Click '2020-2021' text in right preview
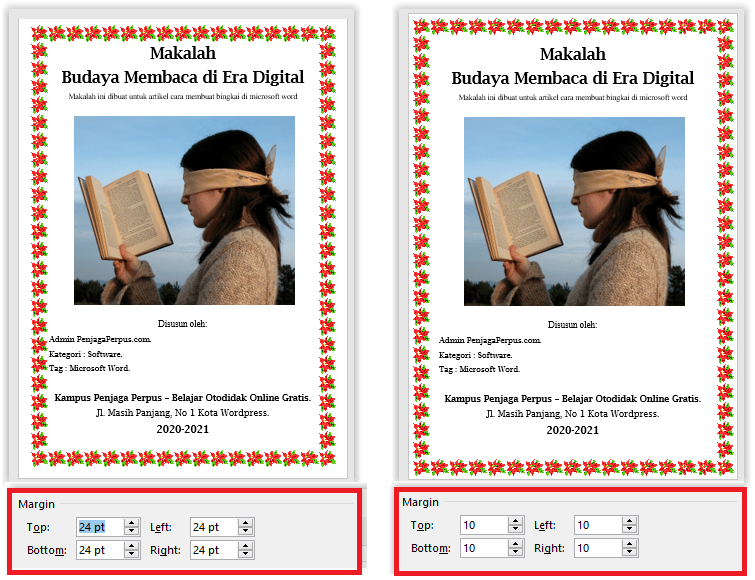The width and height of the screenshot is (755, 580). click(573, 430)
